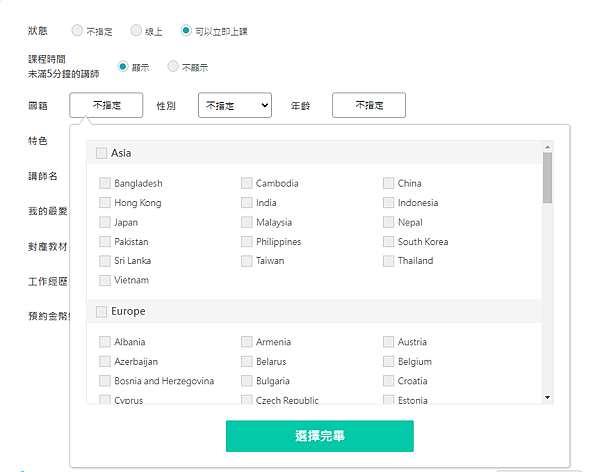Open the 年齡 age selector
The width and height of the screenshot is (600, 472).
368,105
